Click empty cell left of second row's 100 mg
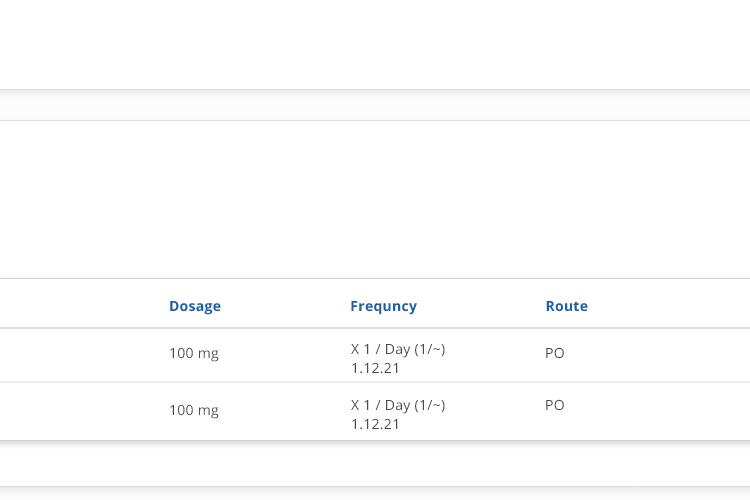Viewport: 750px width, 500px height. tap(81, 411)
